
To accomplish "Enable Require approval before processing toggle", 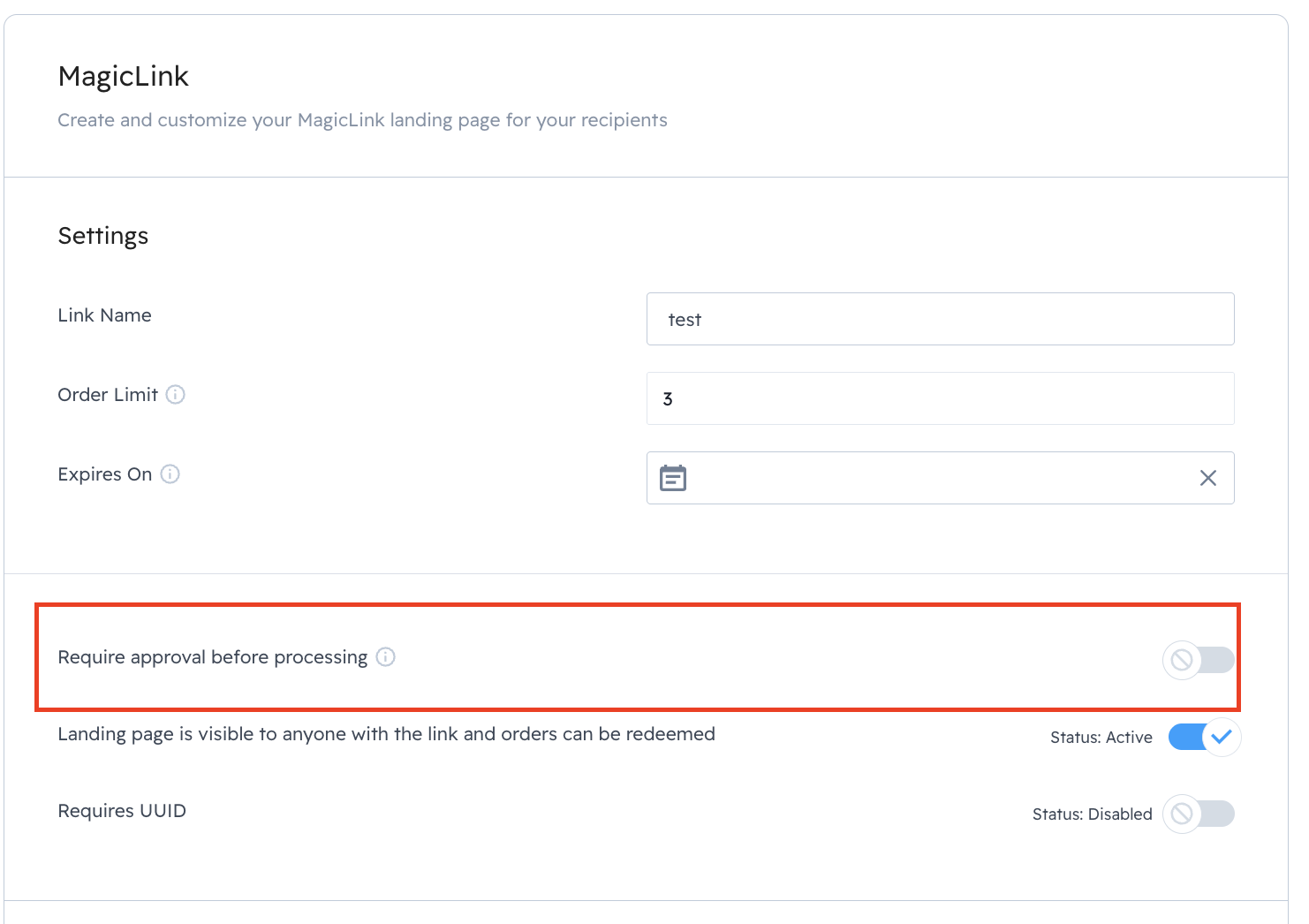I will tap(1199, 660).
